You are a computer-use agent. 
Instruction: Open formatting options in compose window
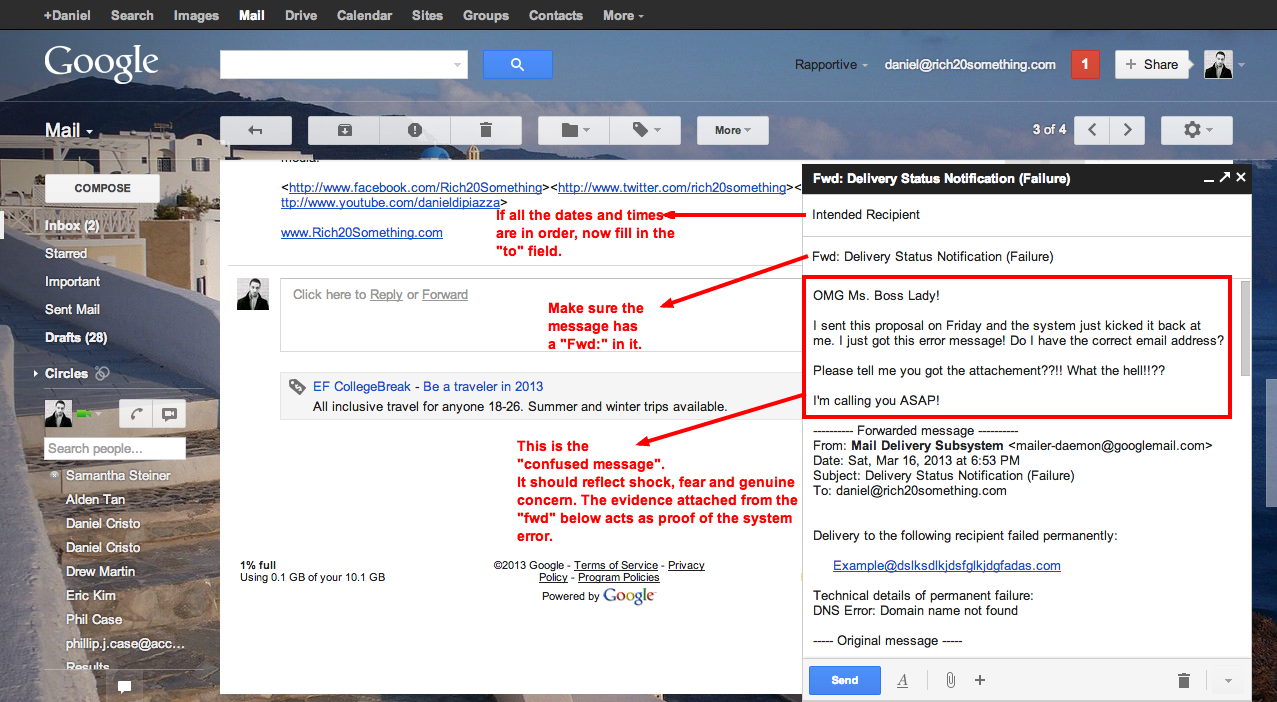[902, 680]
